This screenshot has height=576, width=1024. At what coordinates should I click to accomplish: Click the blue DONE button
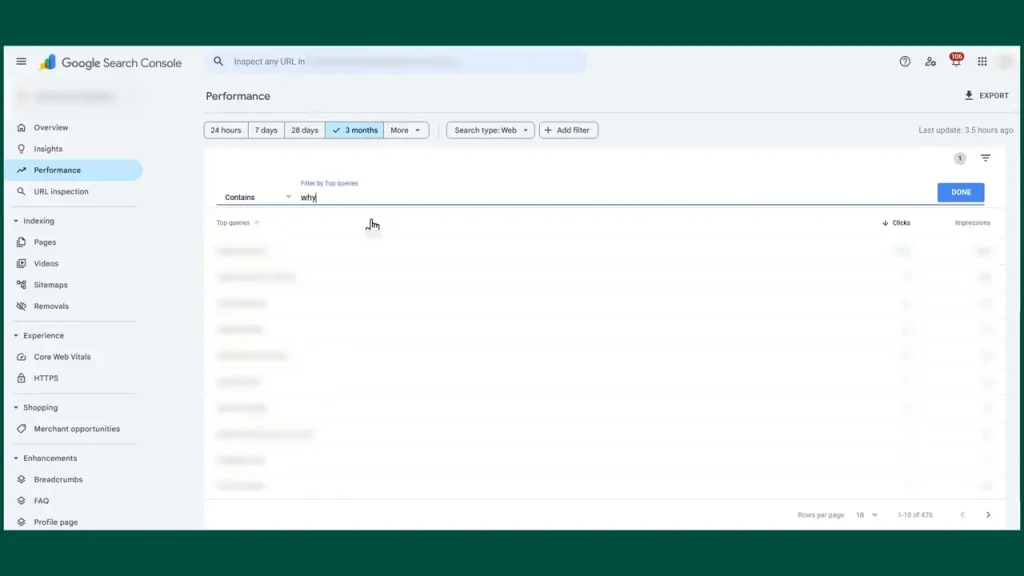pos(960,192)
